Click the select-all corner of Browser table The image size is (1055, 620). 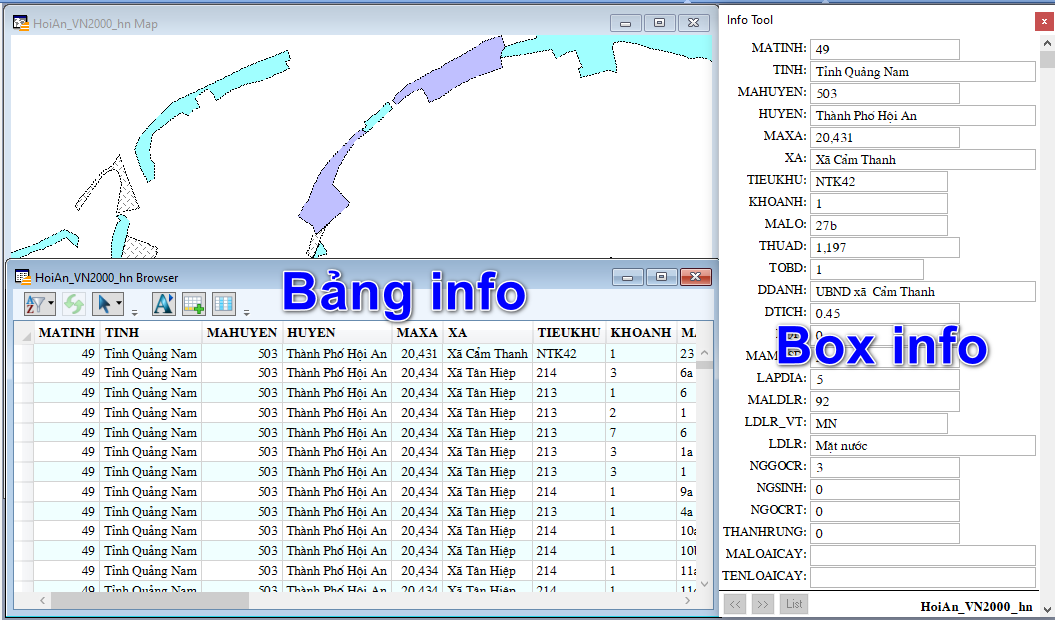tap(24, 333)
